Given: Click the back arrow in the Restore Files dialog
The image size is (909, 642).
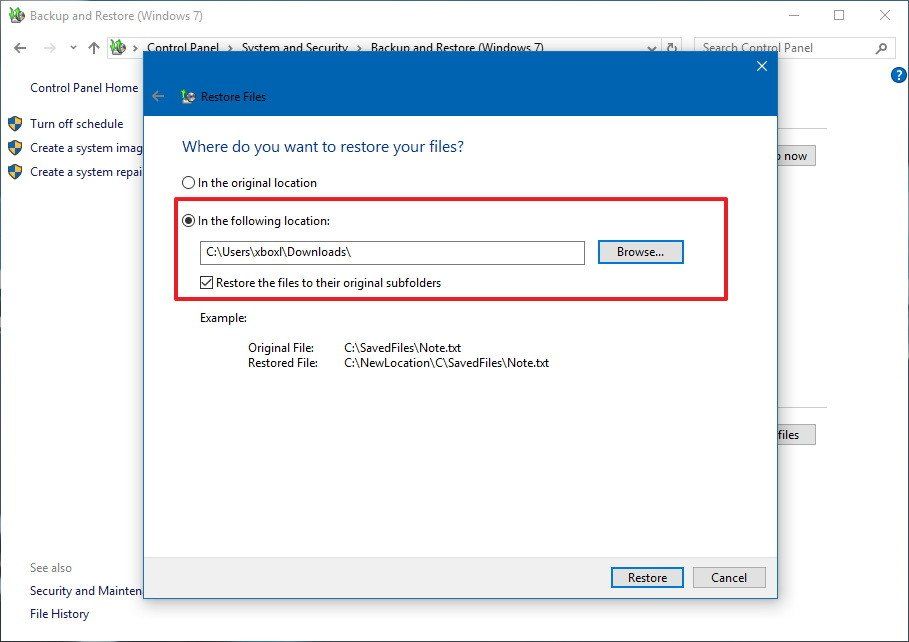Looking at the screenshot, I should pyautogui.click(x=159, y=96).
